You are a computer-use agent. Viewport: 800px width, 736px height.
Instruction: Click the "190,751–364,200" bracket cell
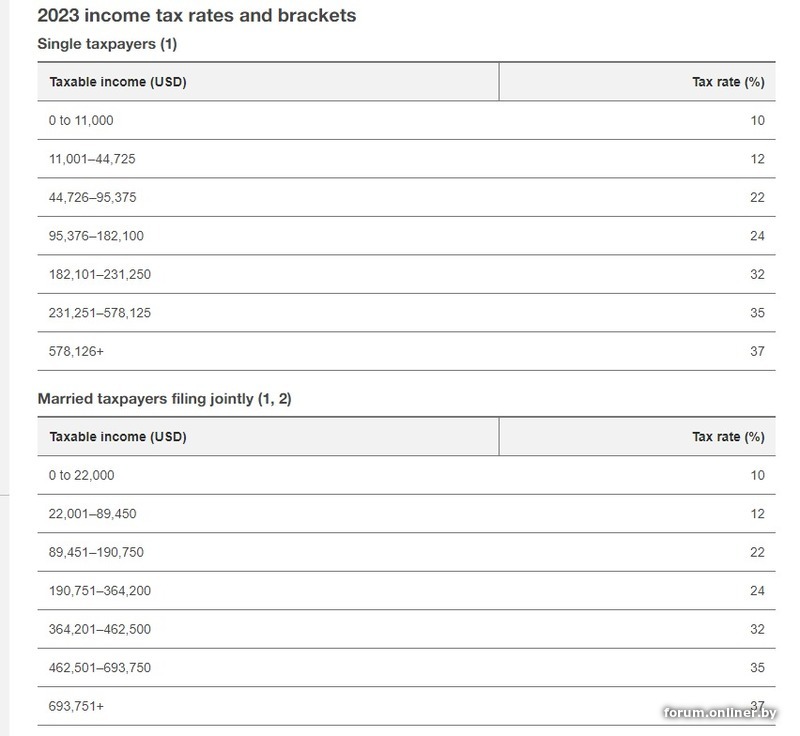click(x=99, y=591)
